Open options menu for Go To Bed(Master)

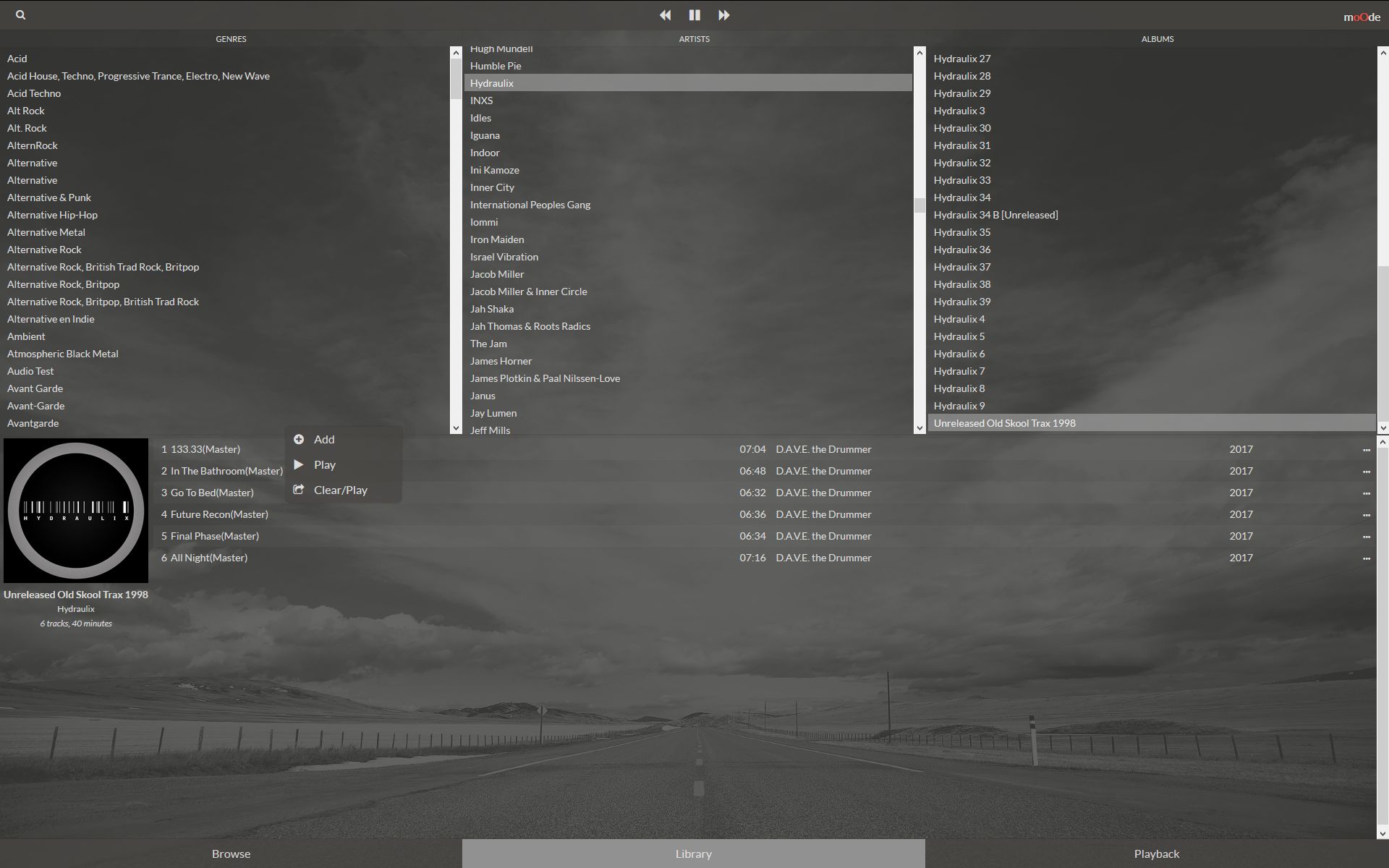(1366, 493)
